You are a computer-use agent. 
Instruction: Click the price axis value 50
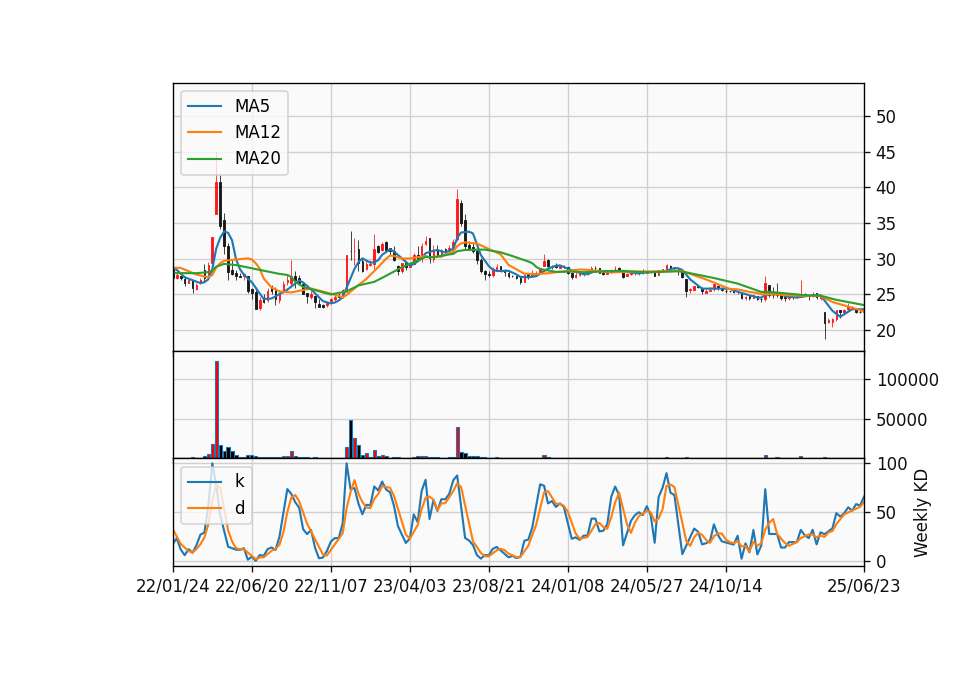tap(885, 117)
